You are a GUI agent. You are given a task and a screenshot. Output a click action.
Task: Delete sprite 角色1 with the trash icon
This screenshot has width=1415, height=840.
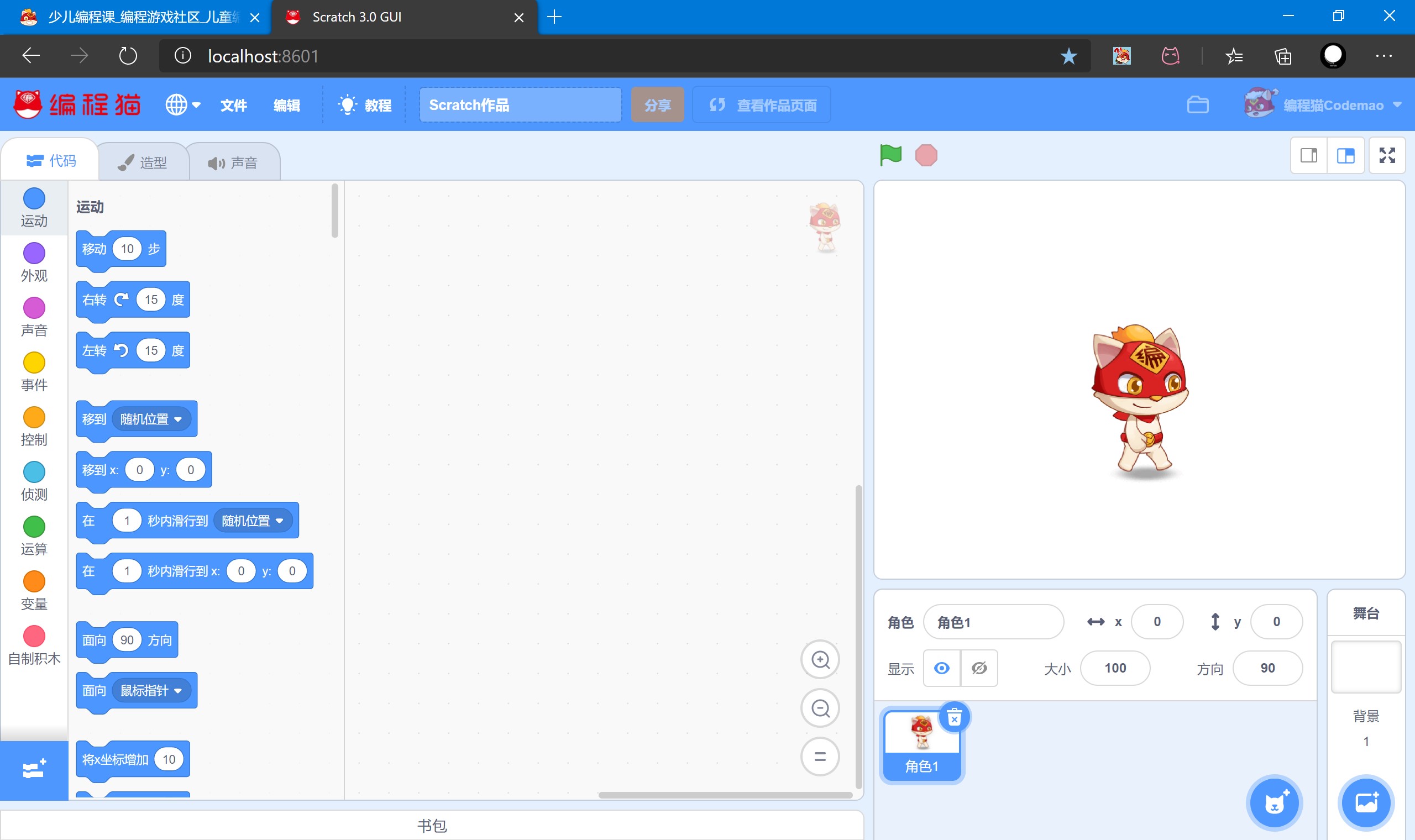(x=954, y=718)
